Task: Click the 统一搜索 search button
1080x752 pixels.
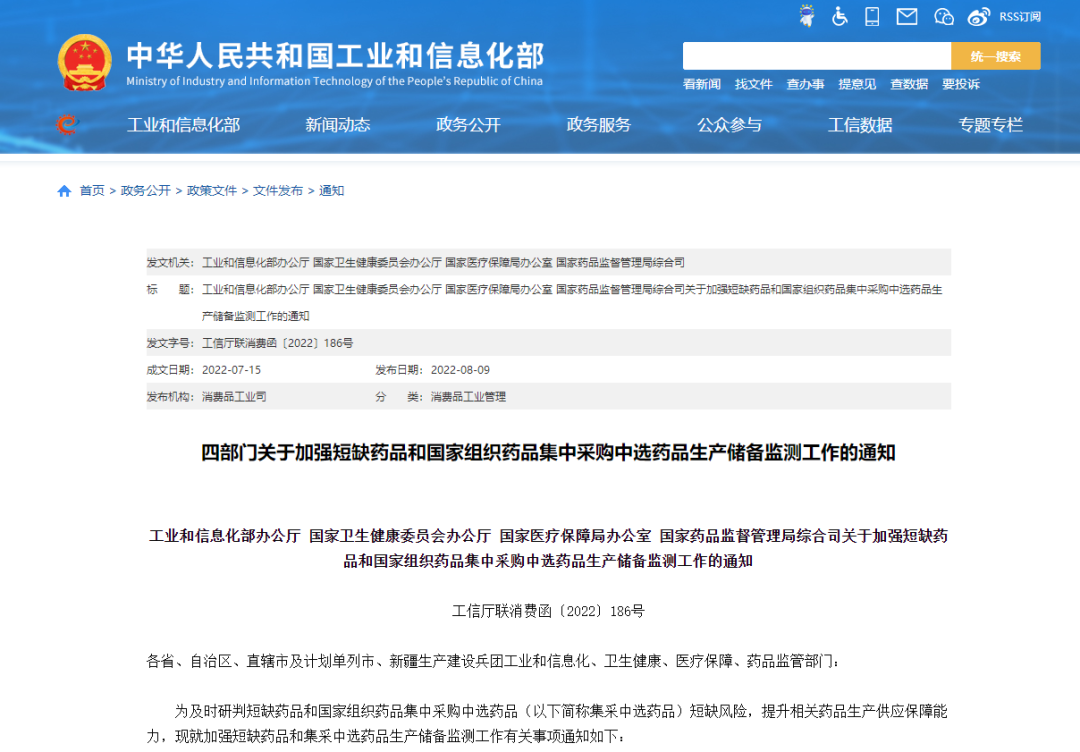Action: click(x=995, y=56)
